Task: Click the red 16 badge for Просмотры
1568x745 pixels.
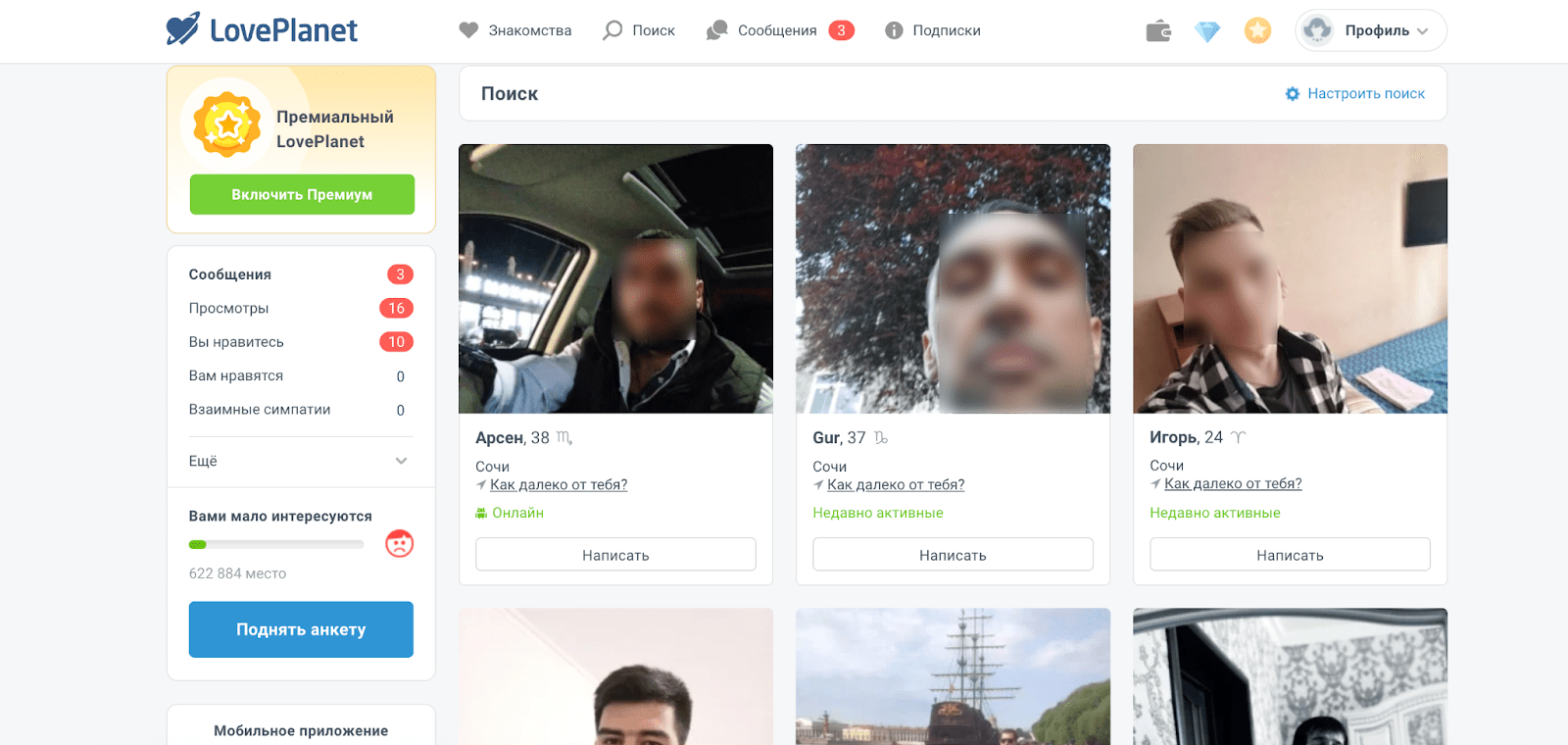Action: click(x=396, y=308)
